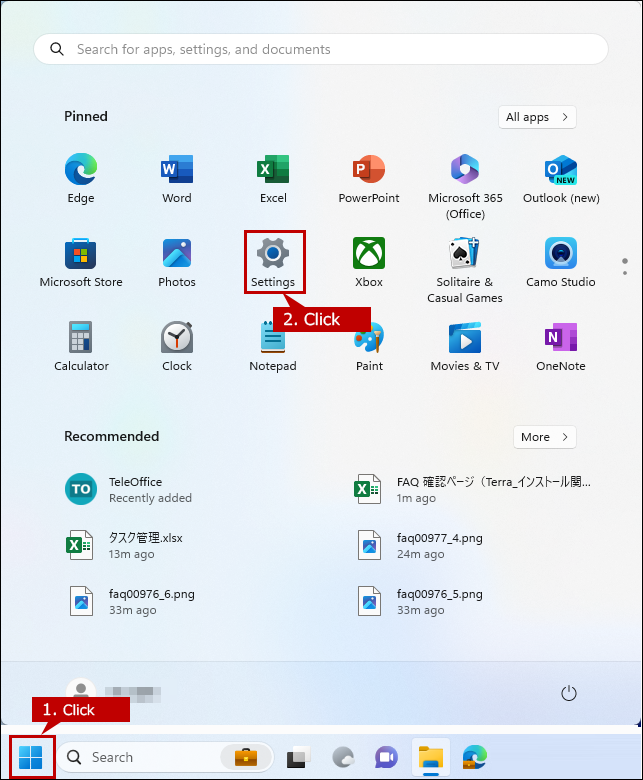
Task: Launch Edge from the taskbar
Action: (x=475, y=757)
